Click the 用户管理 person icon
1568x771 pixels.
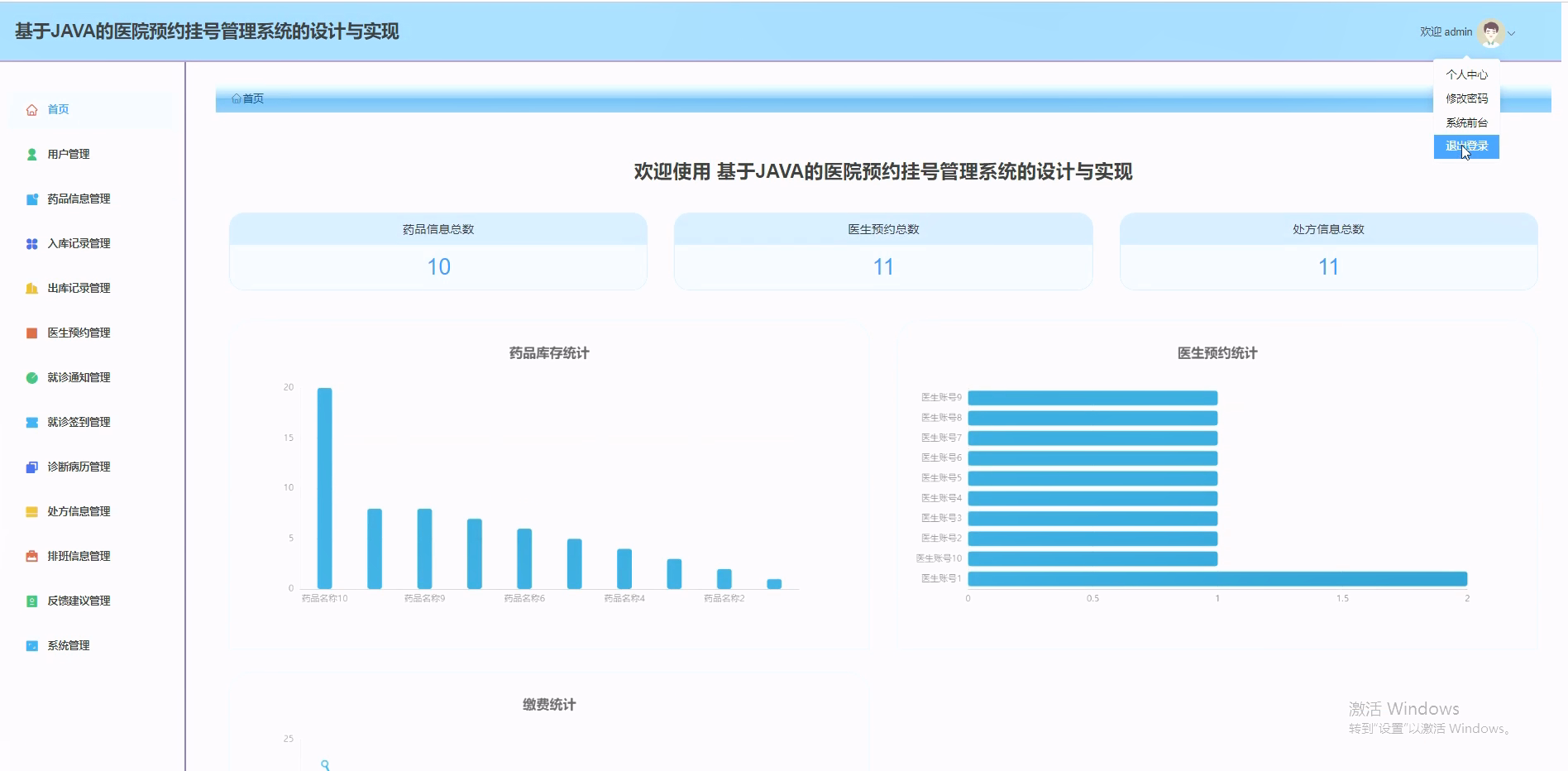[x=31, y=155]
